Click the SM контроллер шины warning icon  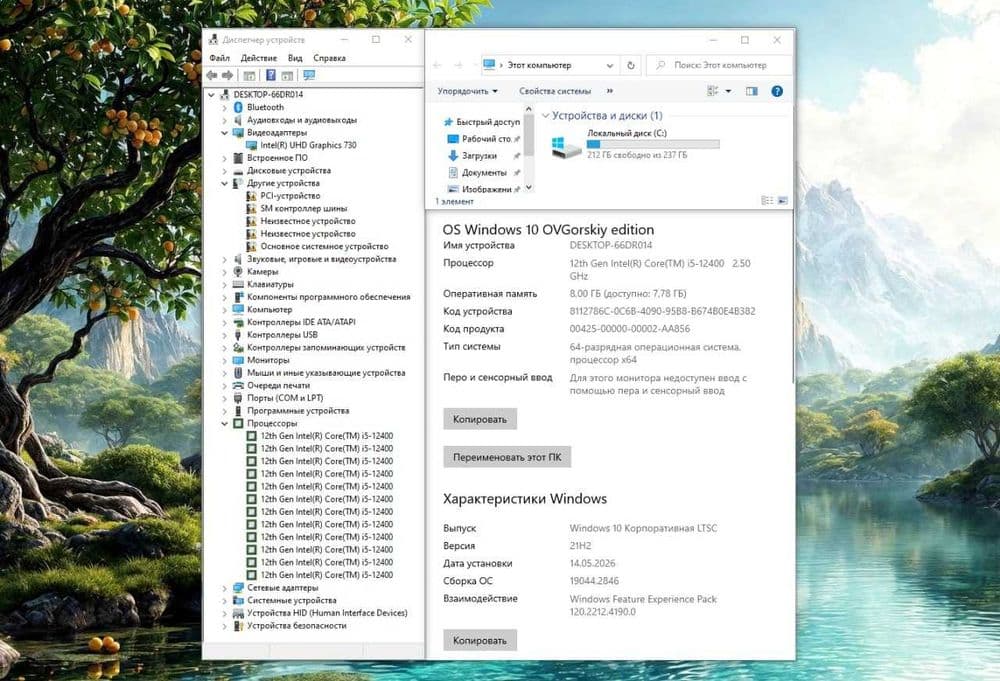click(x=251, y=209)
